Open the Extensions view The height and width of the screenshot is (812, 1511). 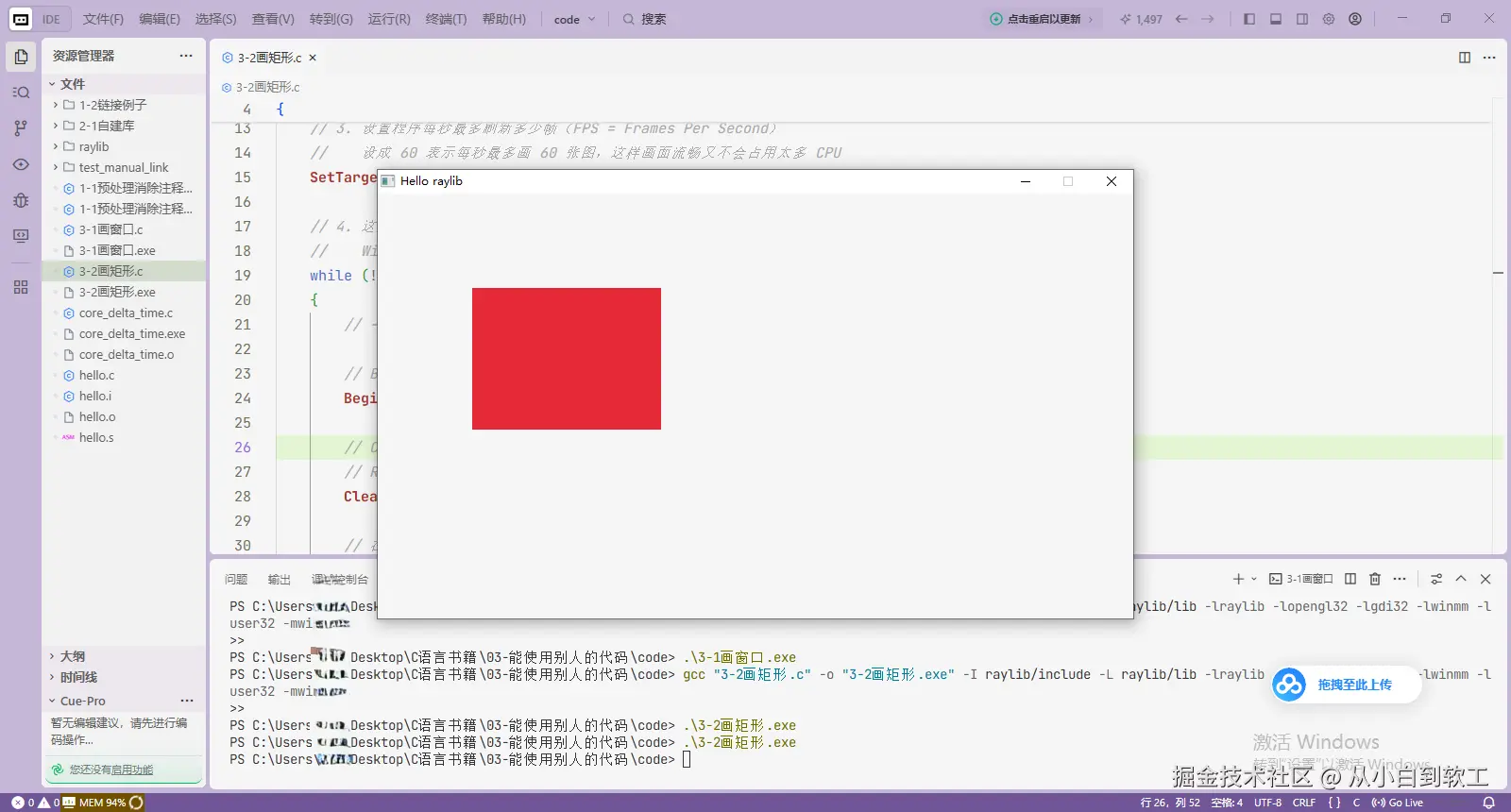point(21,287)
